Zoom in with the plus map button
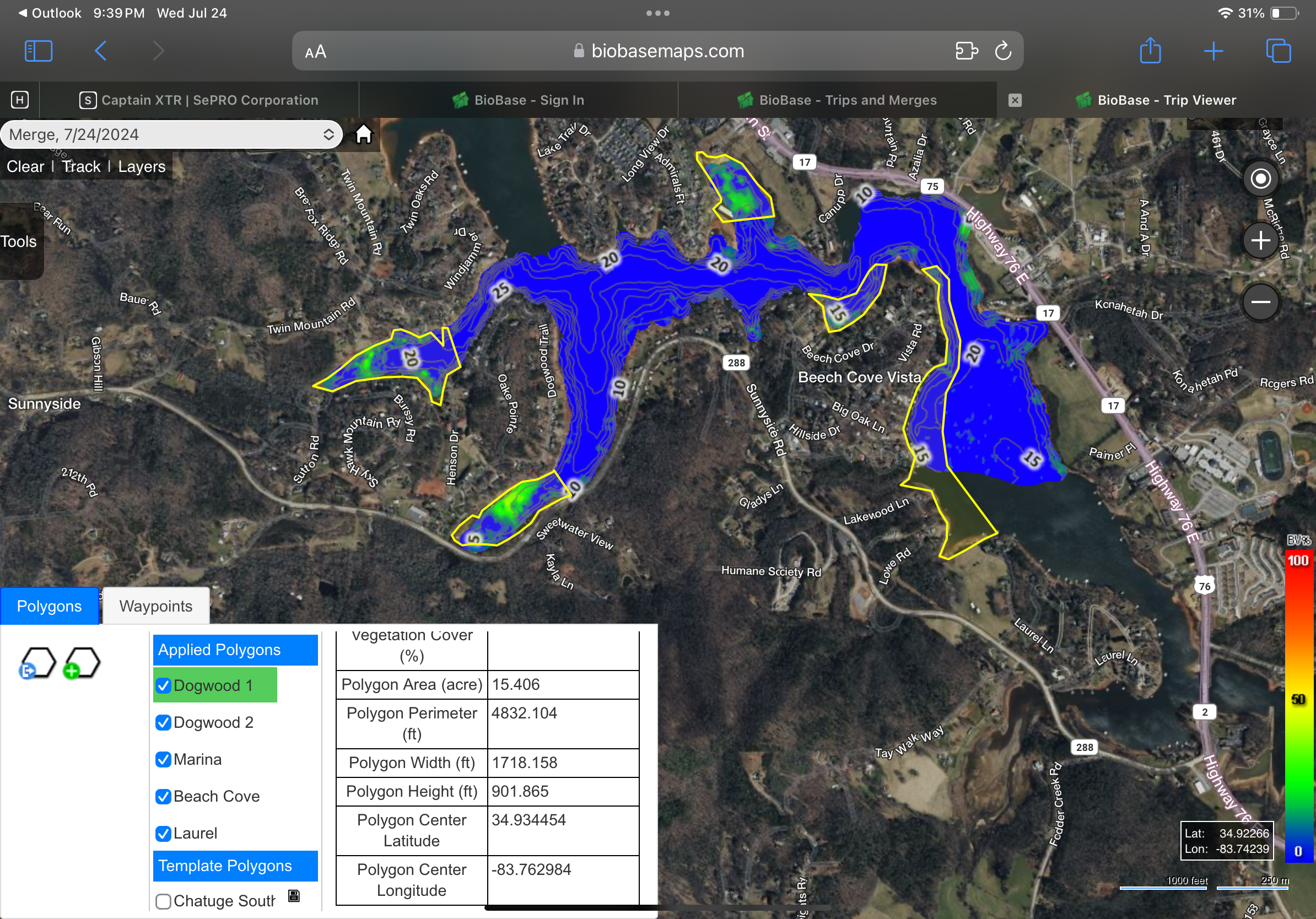The width and height of the screenshot is (1316, 919). pyautogui.click(x=1260, y=240)
